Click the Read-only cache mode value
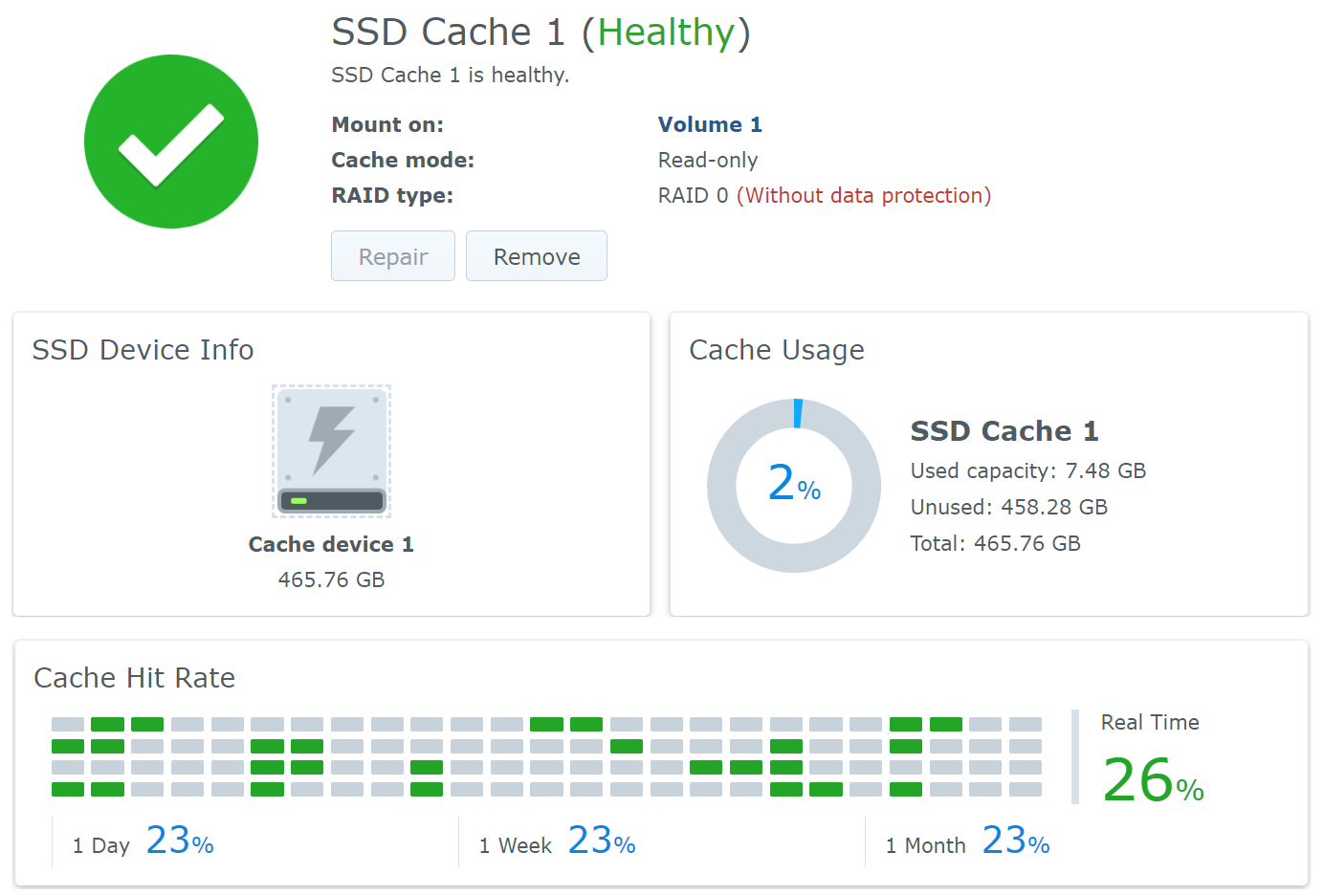The width and height of the screenshot is (1324, 896). click(707, 160)
